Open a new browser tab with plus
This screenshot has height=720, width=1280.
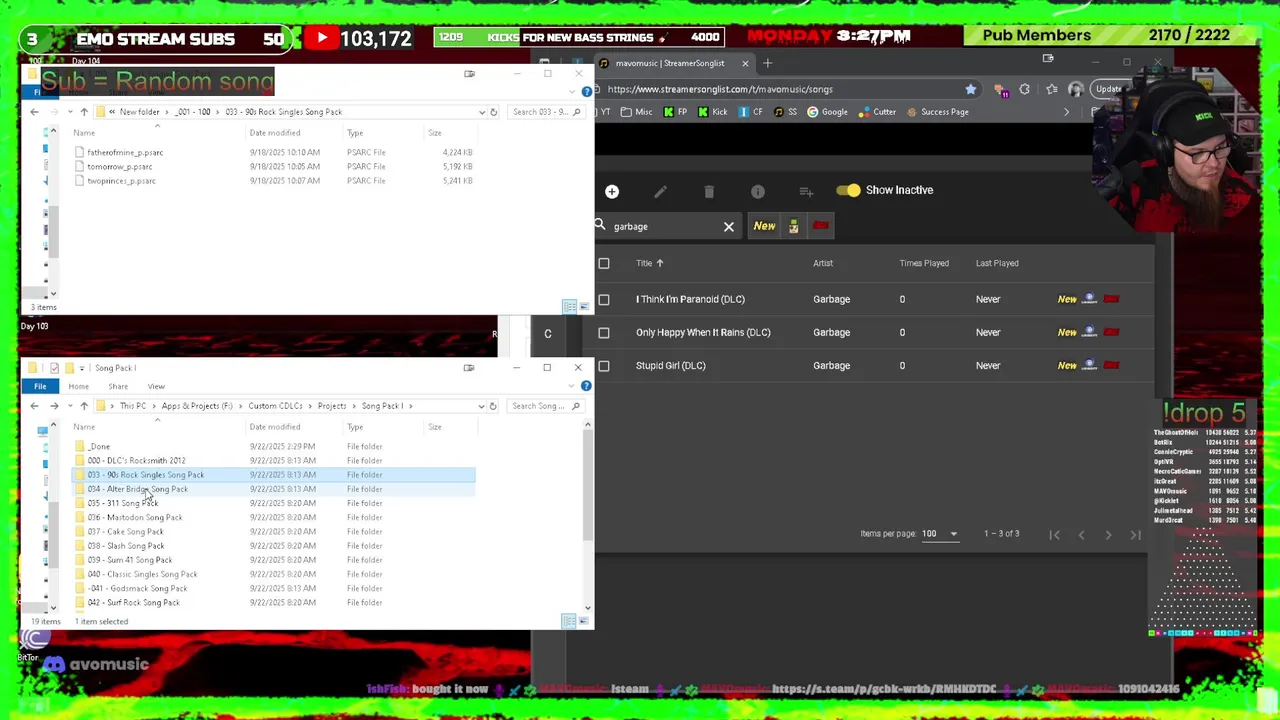tap(768, 63)
